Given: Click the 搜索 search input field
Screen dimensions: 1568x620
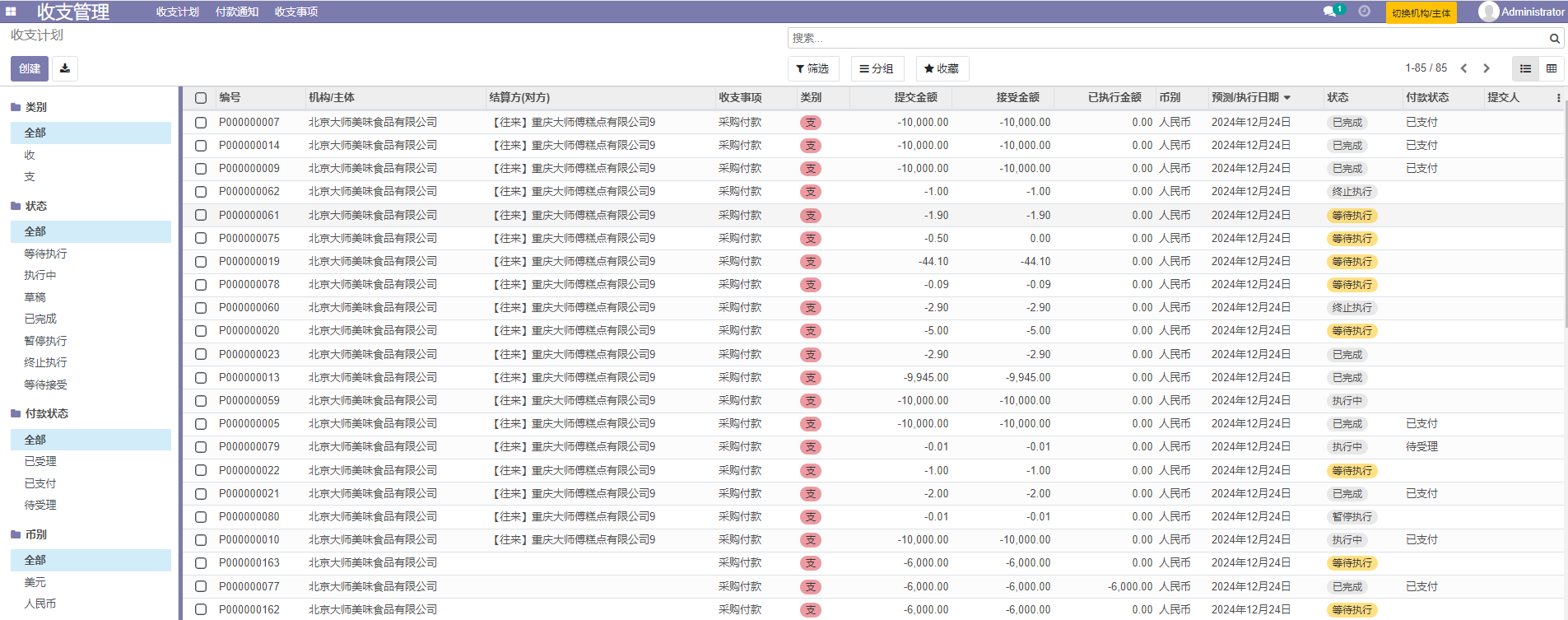Looking at the screenshot, I should 1169,39.
